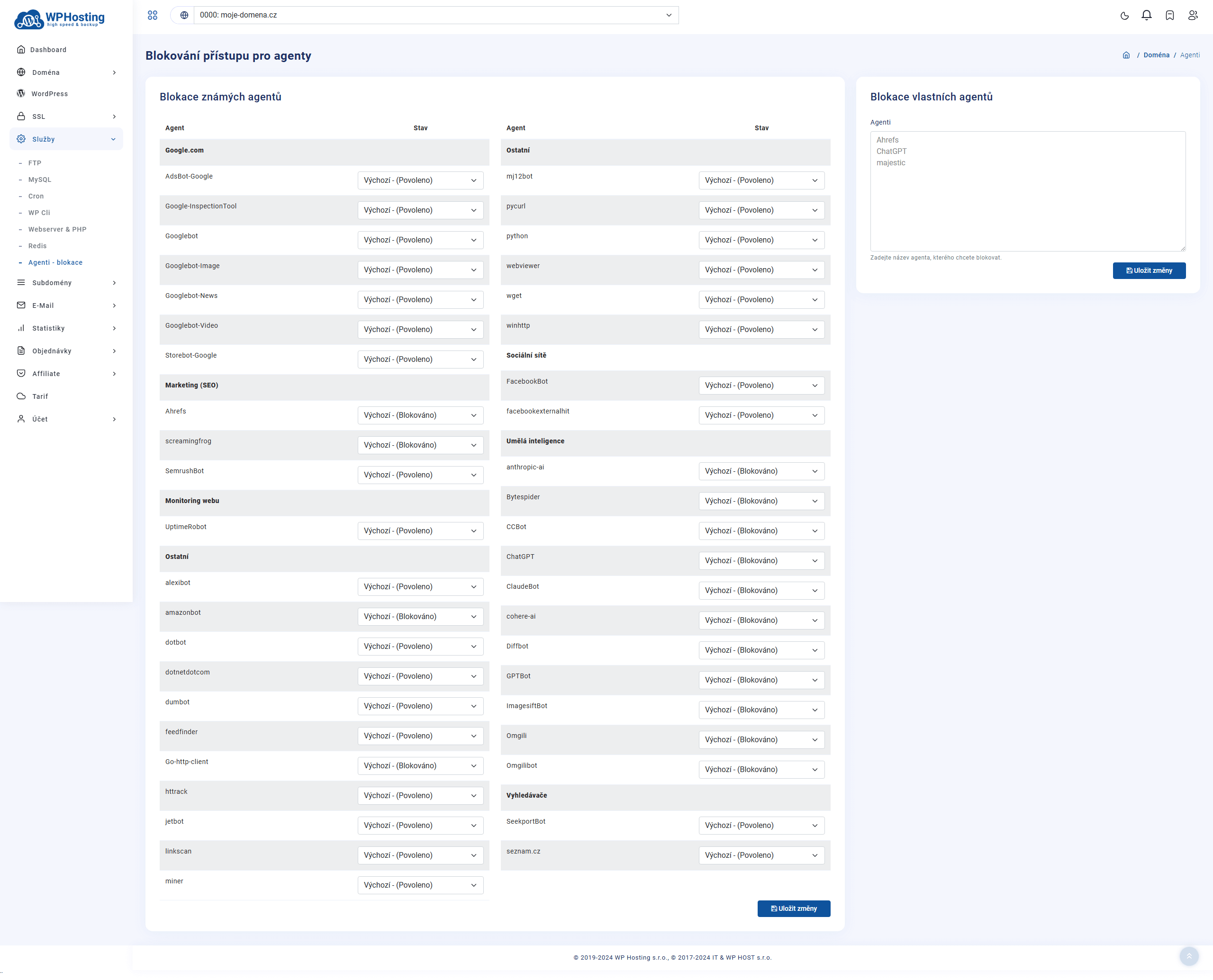Image resolution: width=1213 pixels, height=980 pixels.
Task: Save changes in known agents panel
Action: 793,908
